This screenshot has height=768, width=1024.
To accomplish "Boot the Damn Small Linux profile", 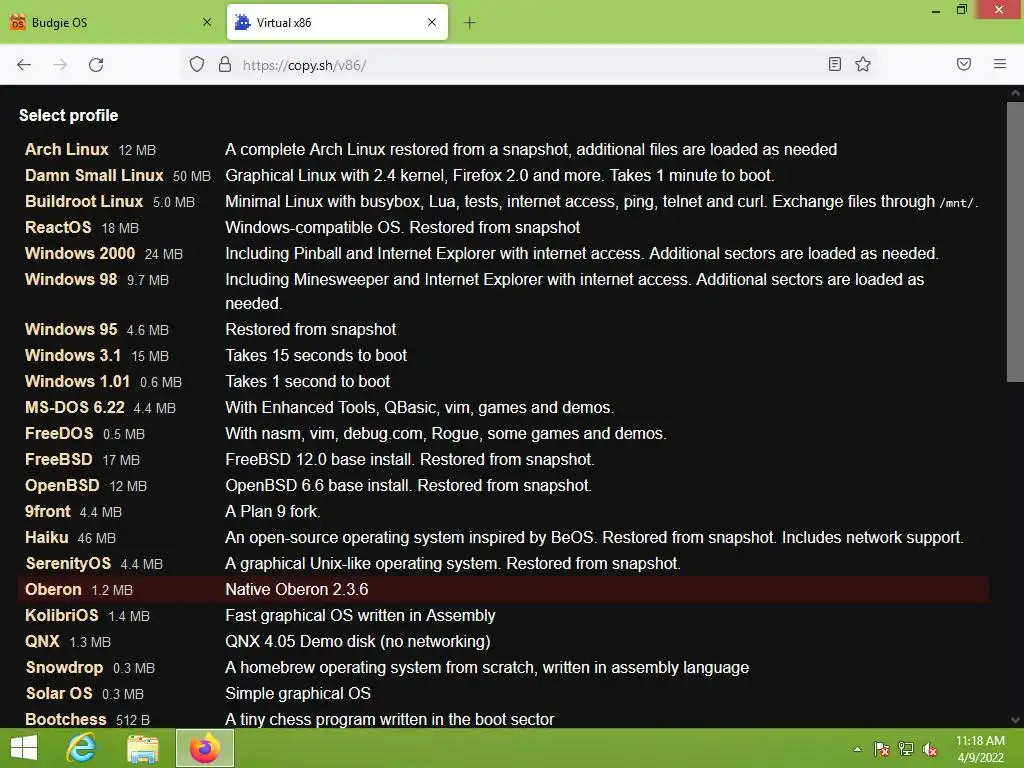I will click(x=94, y=176).
